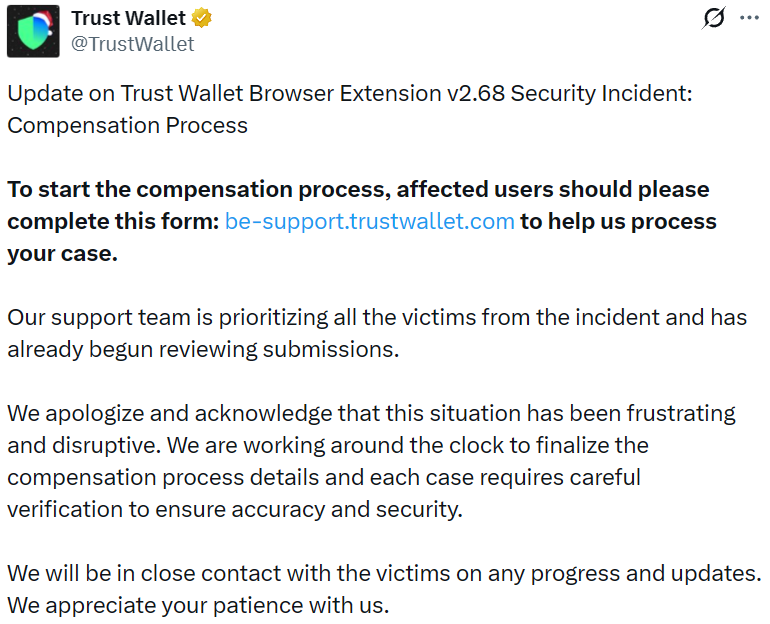Click the gold verified badge
This screenshot has height=624, width=770.
click(202, 19)
